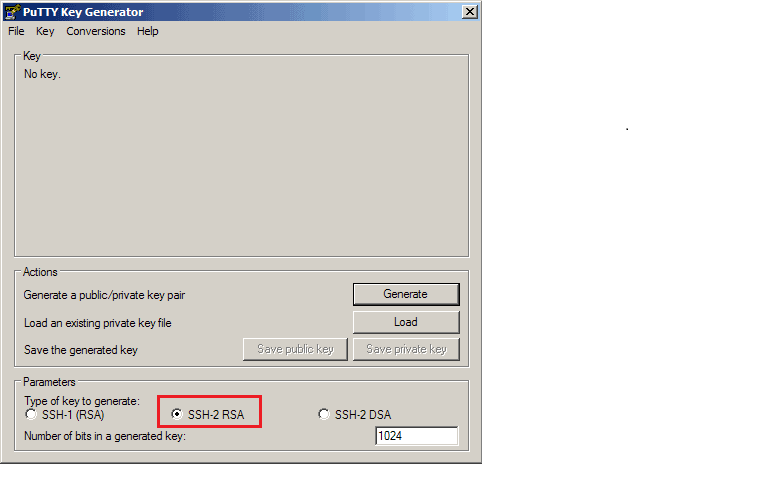Open the Conversions menu
768x480 pixels.
(96, 31)
